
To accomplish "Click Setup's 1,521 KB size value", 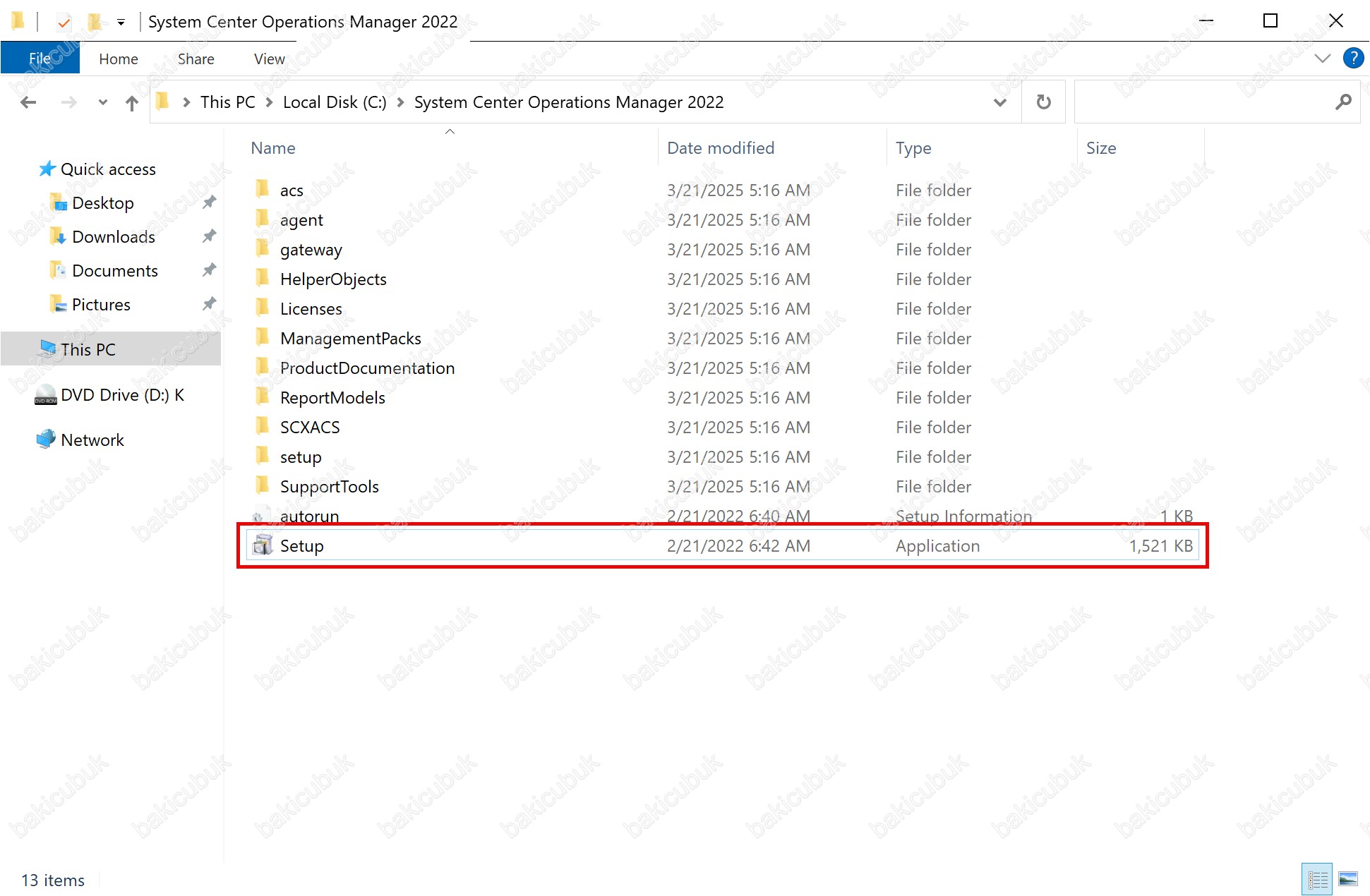I will pos(1160,546).
